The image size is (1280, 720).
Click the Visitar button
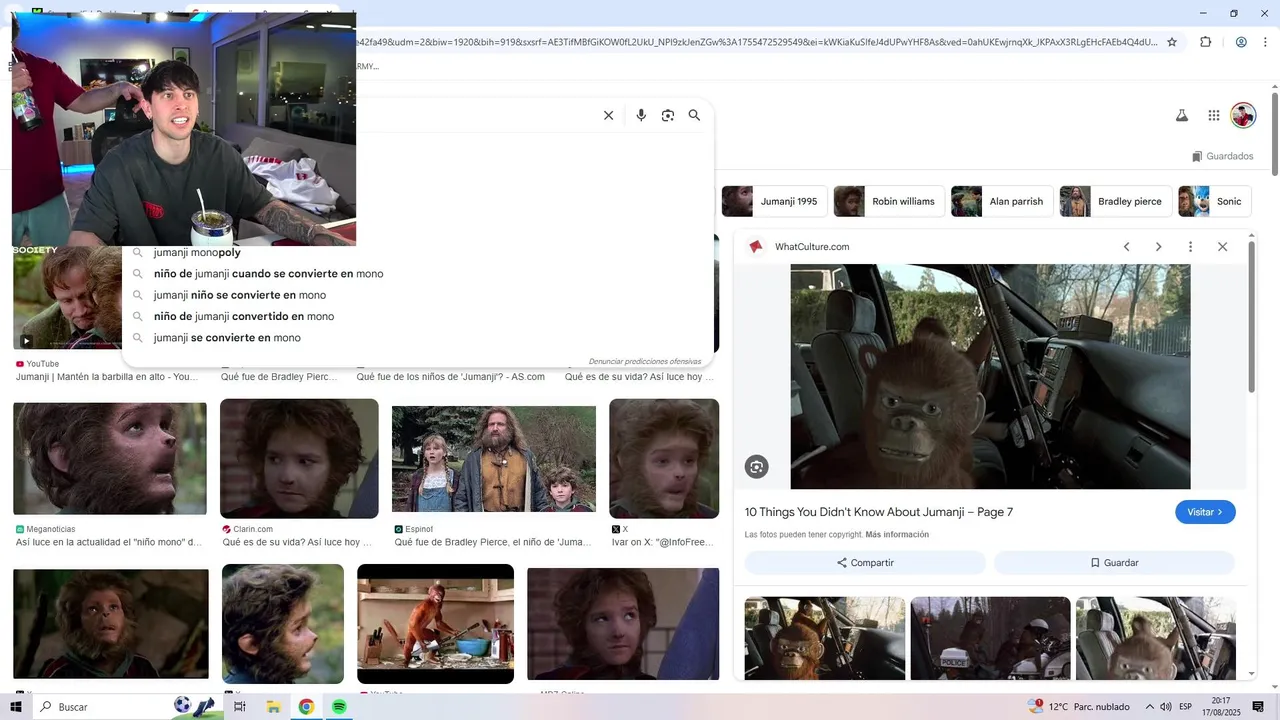1205,512
